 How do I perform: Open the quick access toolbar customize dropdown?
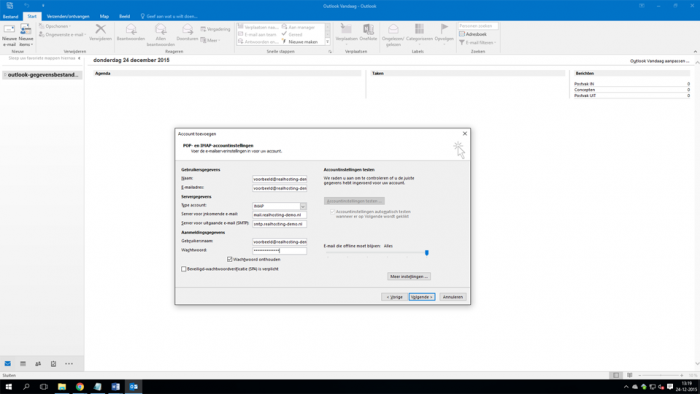43,6
